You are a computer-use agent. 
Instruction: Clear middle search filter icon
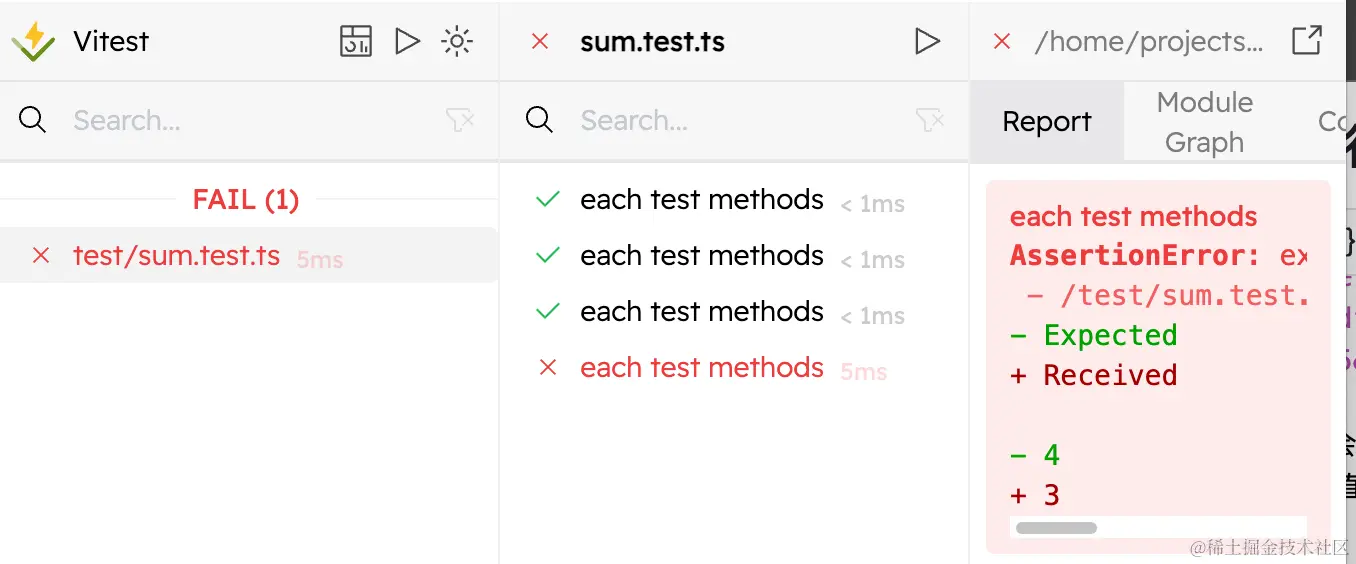tap(930, 121)
